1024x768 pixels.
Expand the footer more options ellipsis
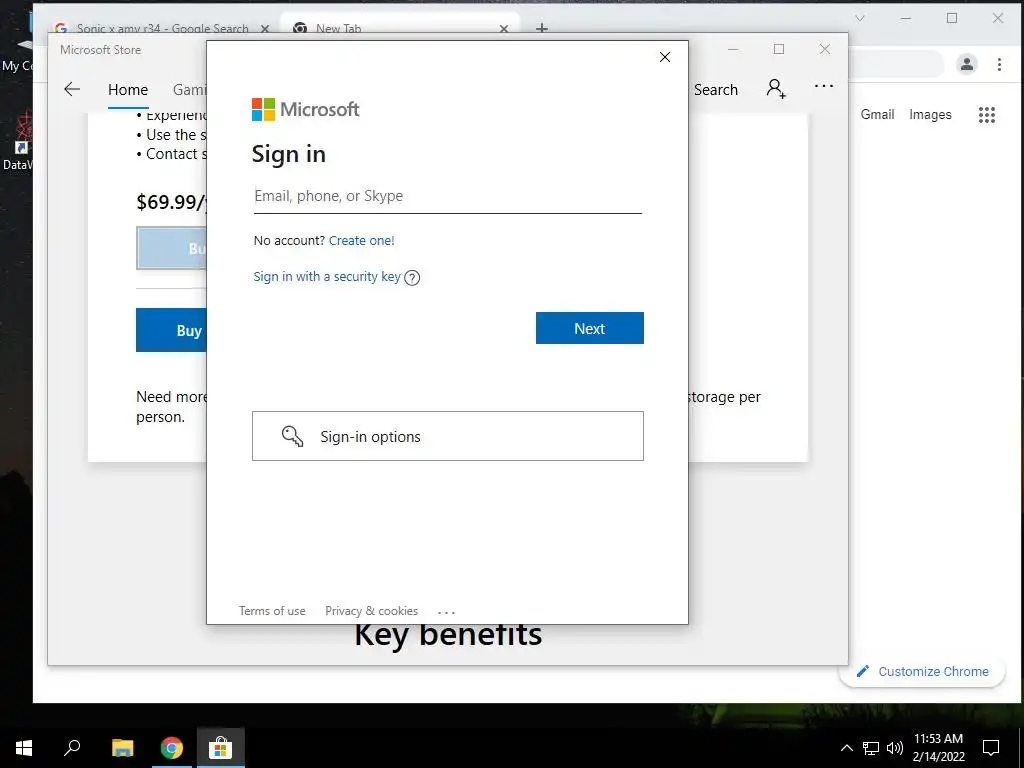pos(447,612)
